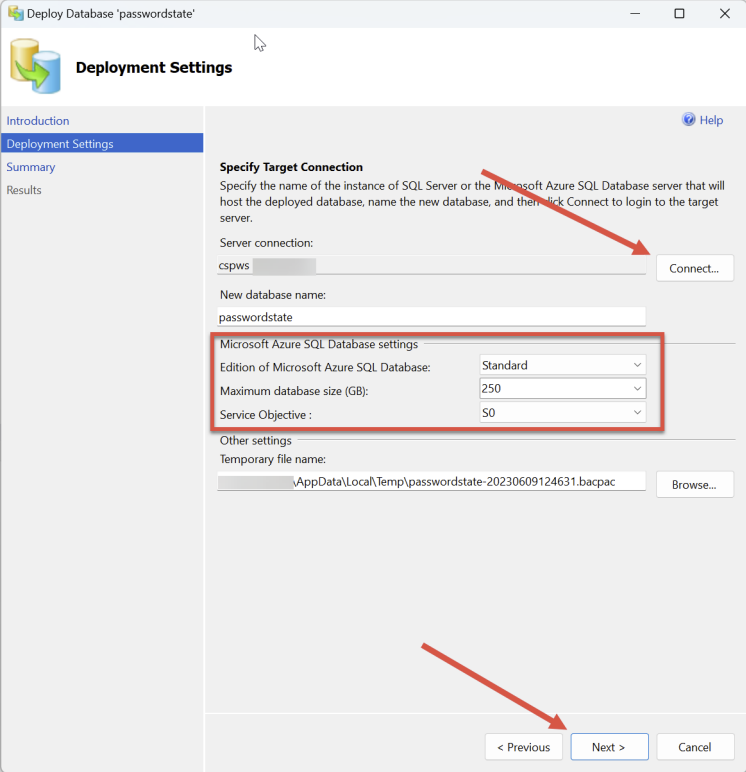Go to the Introduction page
746x772 pixels.
click(38, 121)
